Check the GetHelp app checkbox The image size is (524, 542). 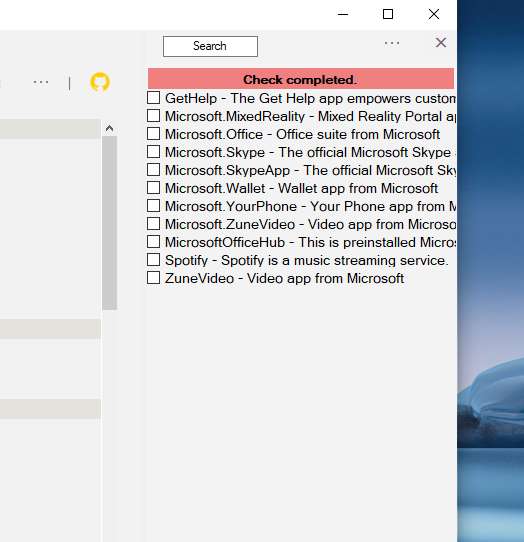(x=153, y=98)
